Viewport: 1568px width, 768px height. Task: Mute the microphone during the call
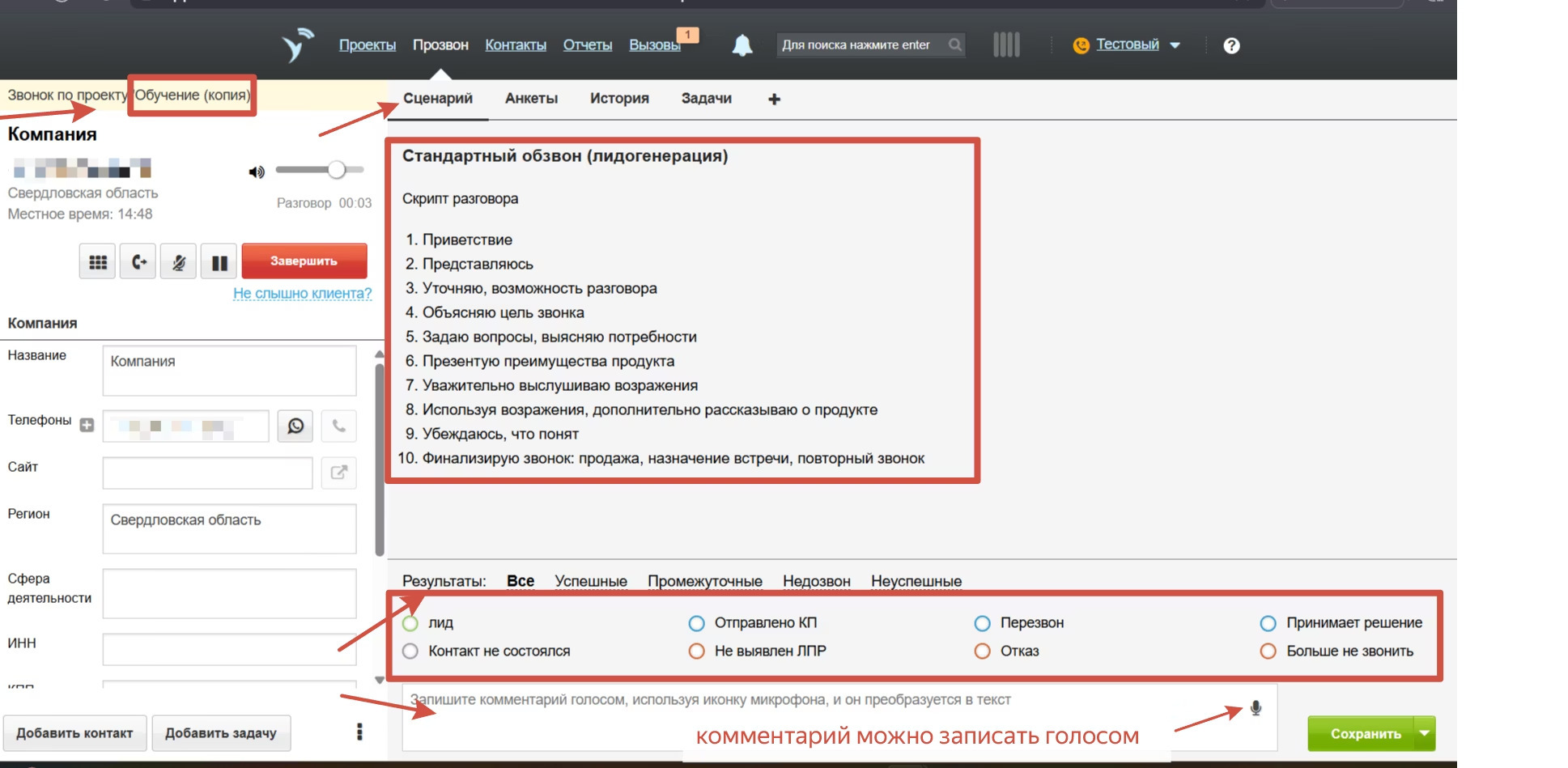179,261
